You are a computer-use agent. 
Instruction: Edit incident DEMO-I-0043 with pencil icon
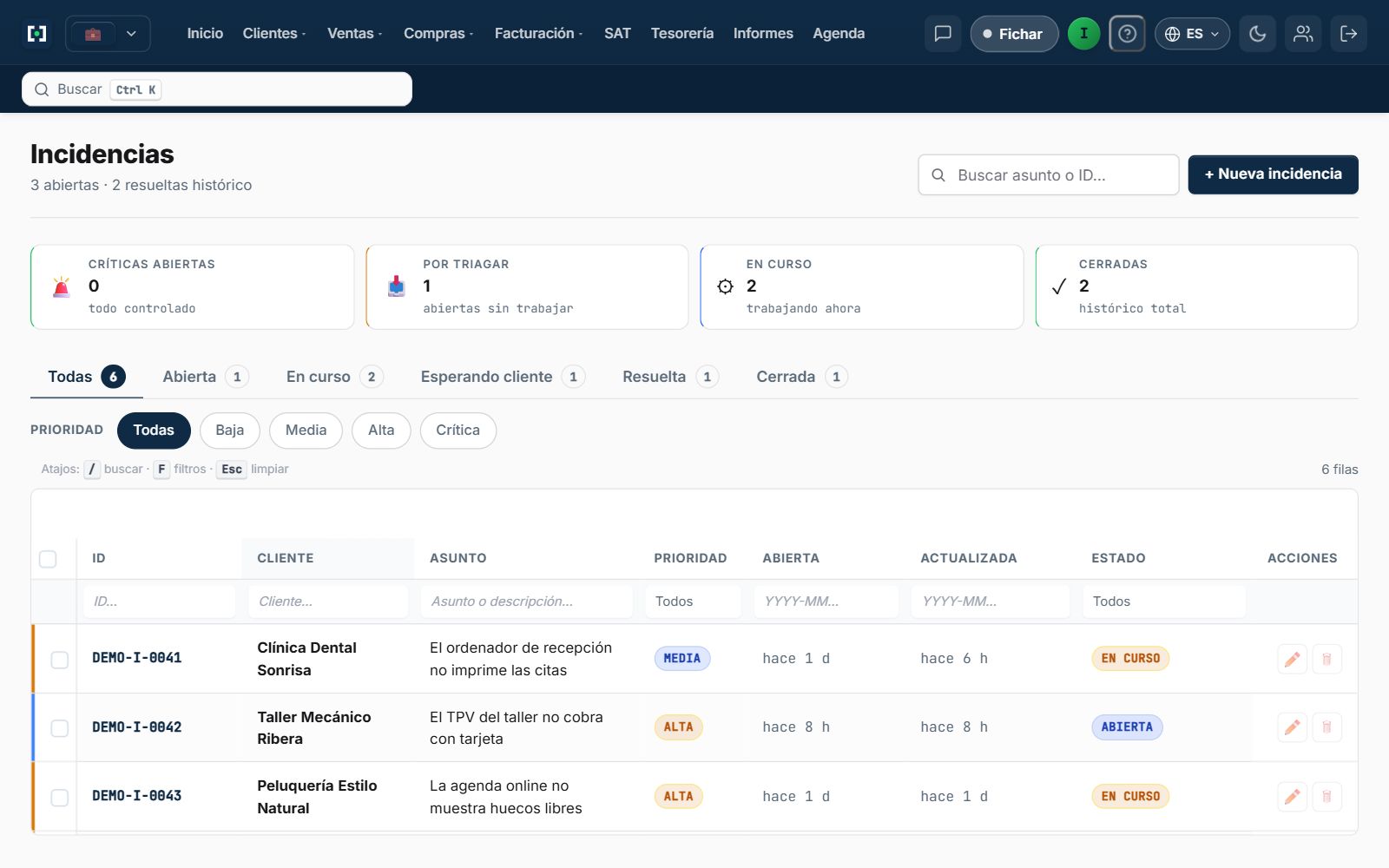[x=1292, y=797]
